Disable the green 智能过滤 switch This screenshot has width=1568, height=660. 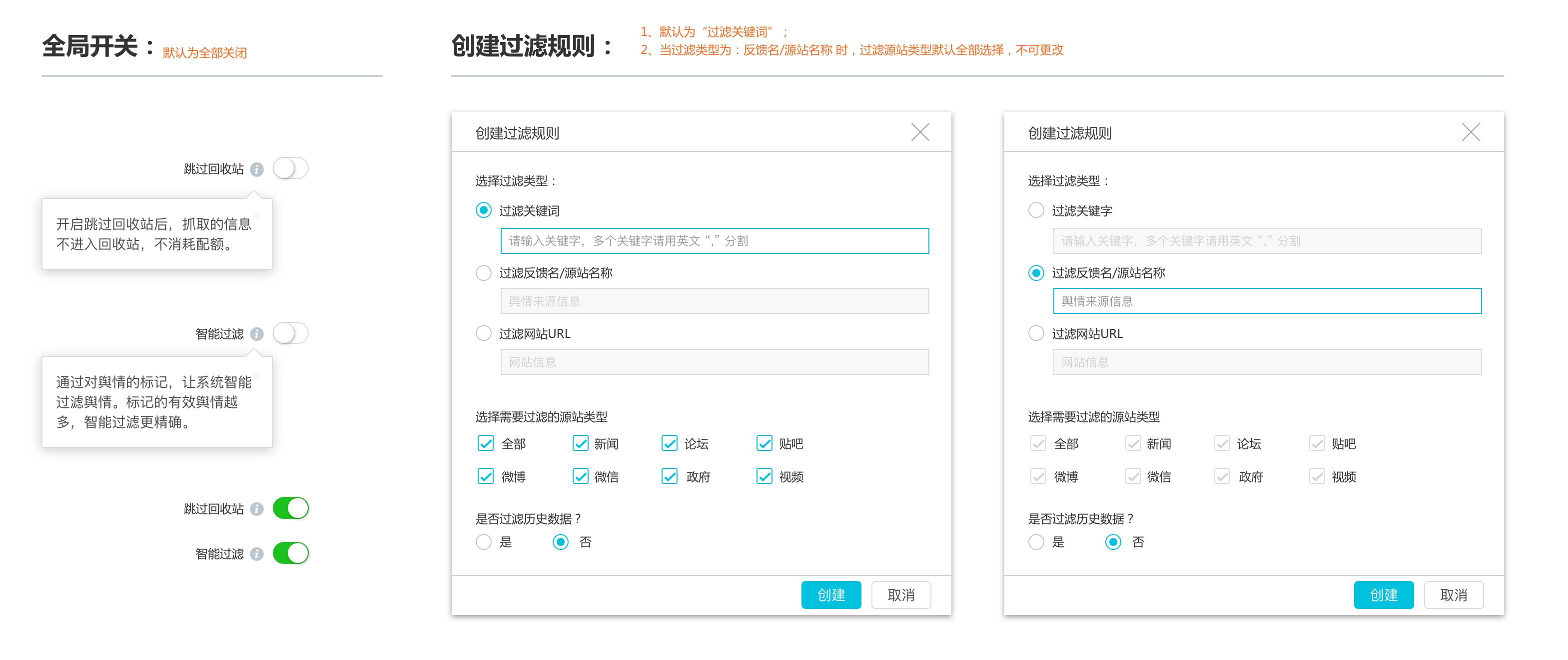coord(294,554)
